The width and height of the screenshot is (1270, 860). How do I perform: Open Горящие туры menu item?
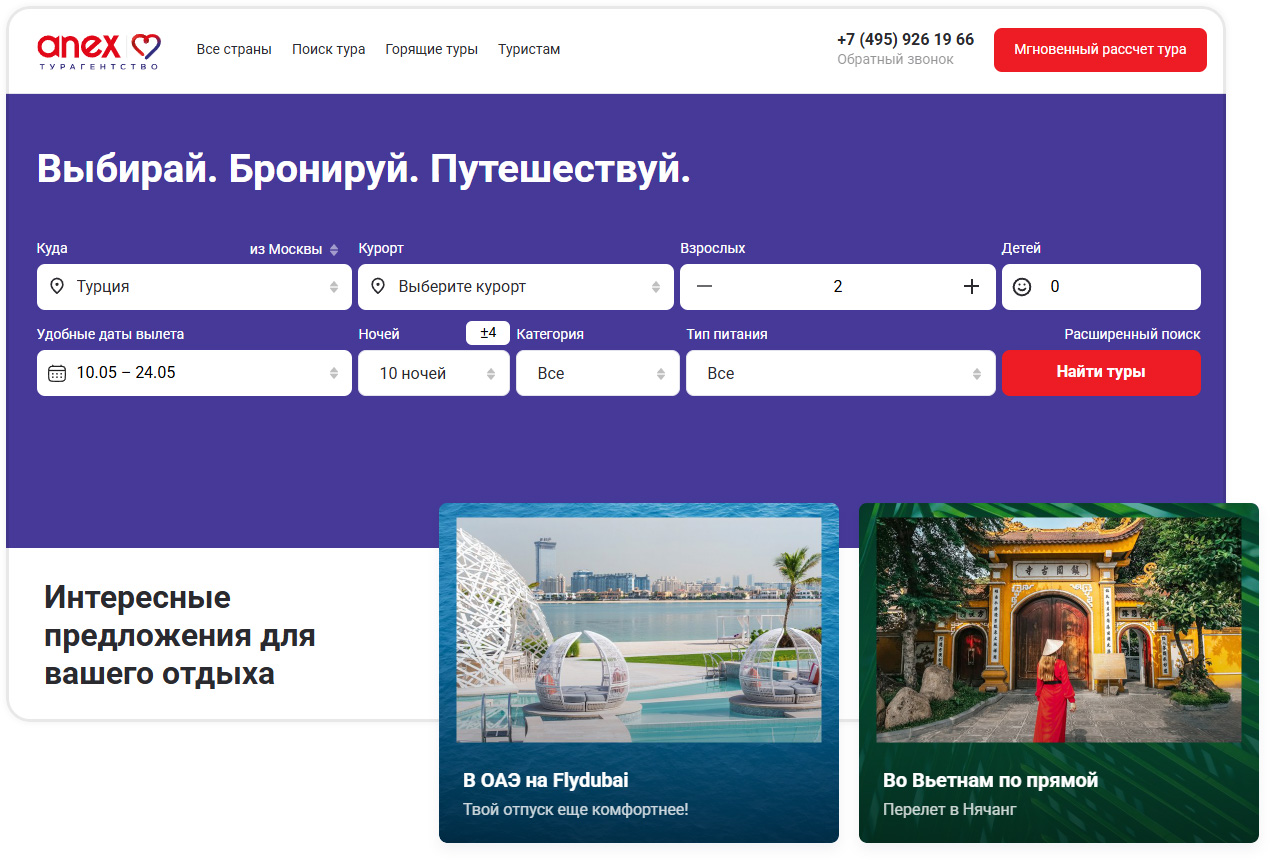432,50
